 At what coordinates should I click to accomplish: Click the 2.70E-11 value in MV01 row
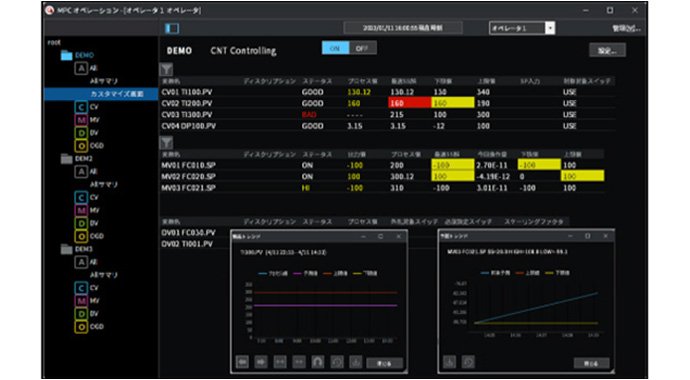[x=492, y=165]
